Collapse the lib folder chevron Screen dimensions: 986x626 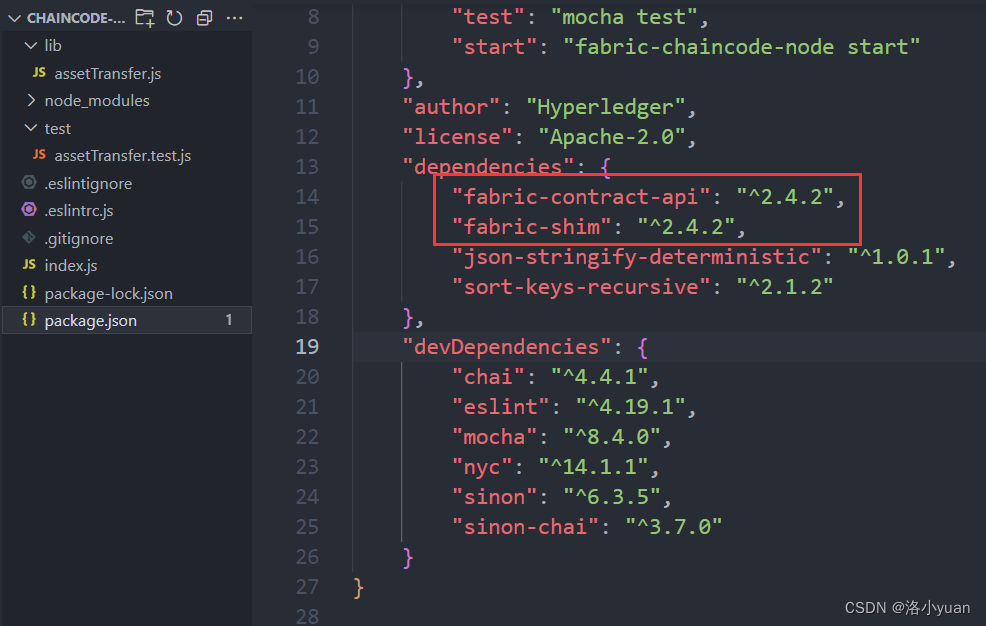(30, 45)
